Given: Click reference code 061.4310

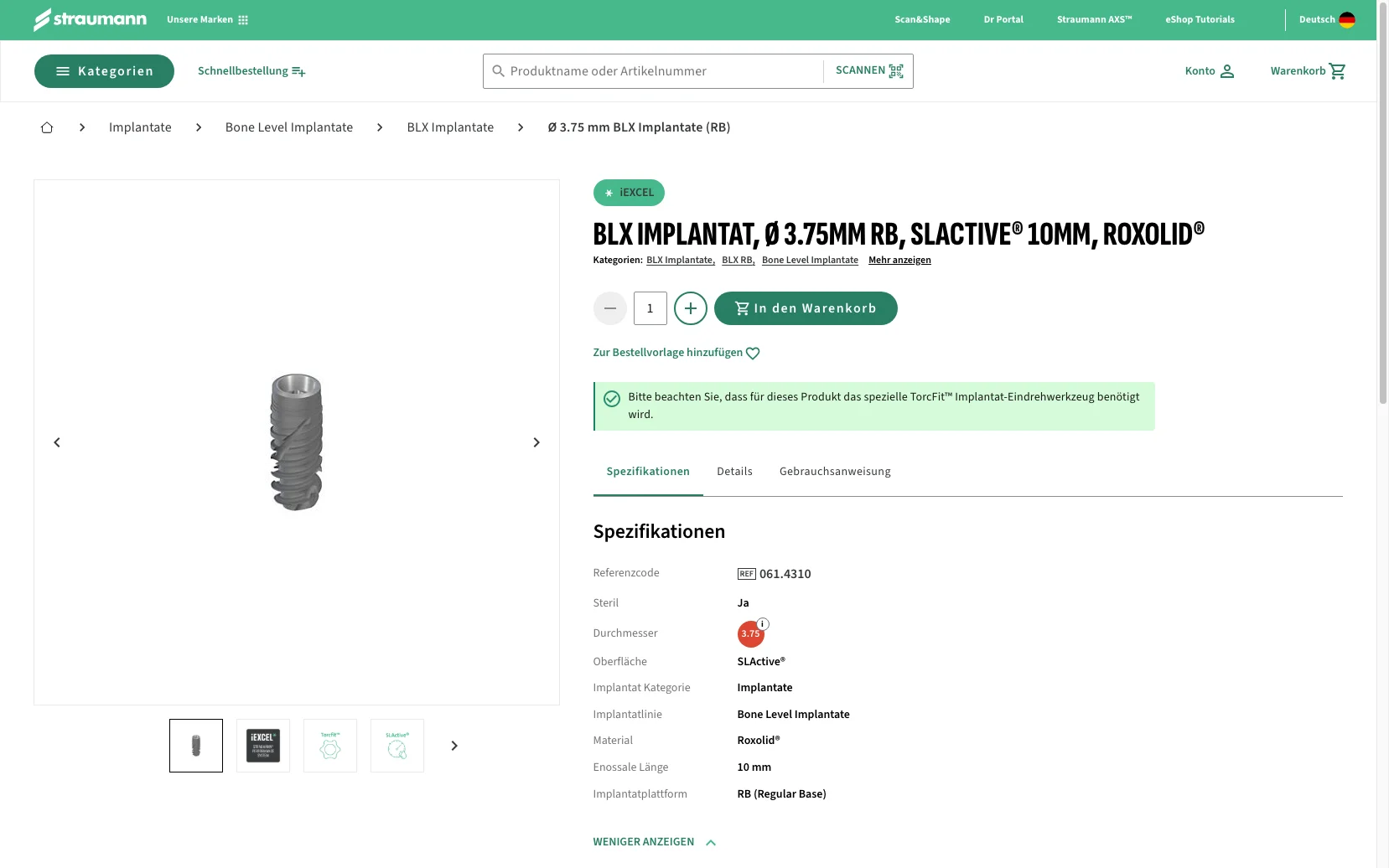Looking at the screenshot, I should click(785, 574).
